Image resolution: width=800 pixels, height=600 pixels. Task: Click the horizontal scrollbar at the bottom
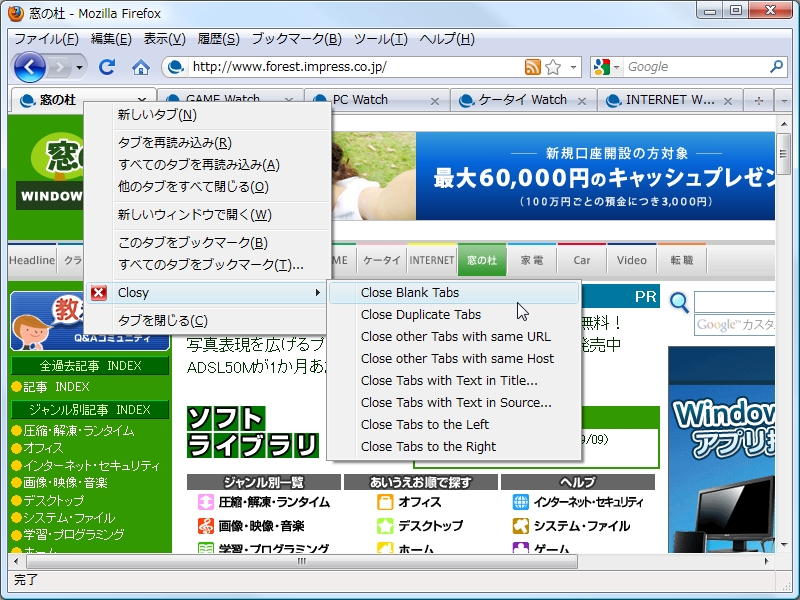(300, 563)
